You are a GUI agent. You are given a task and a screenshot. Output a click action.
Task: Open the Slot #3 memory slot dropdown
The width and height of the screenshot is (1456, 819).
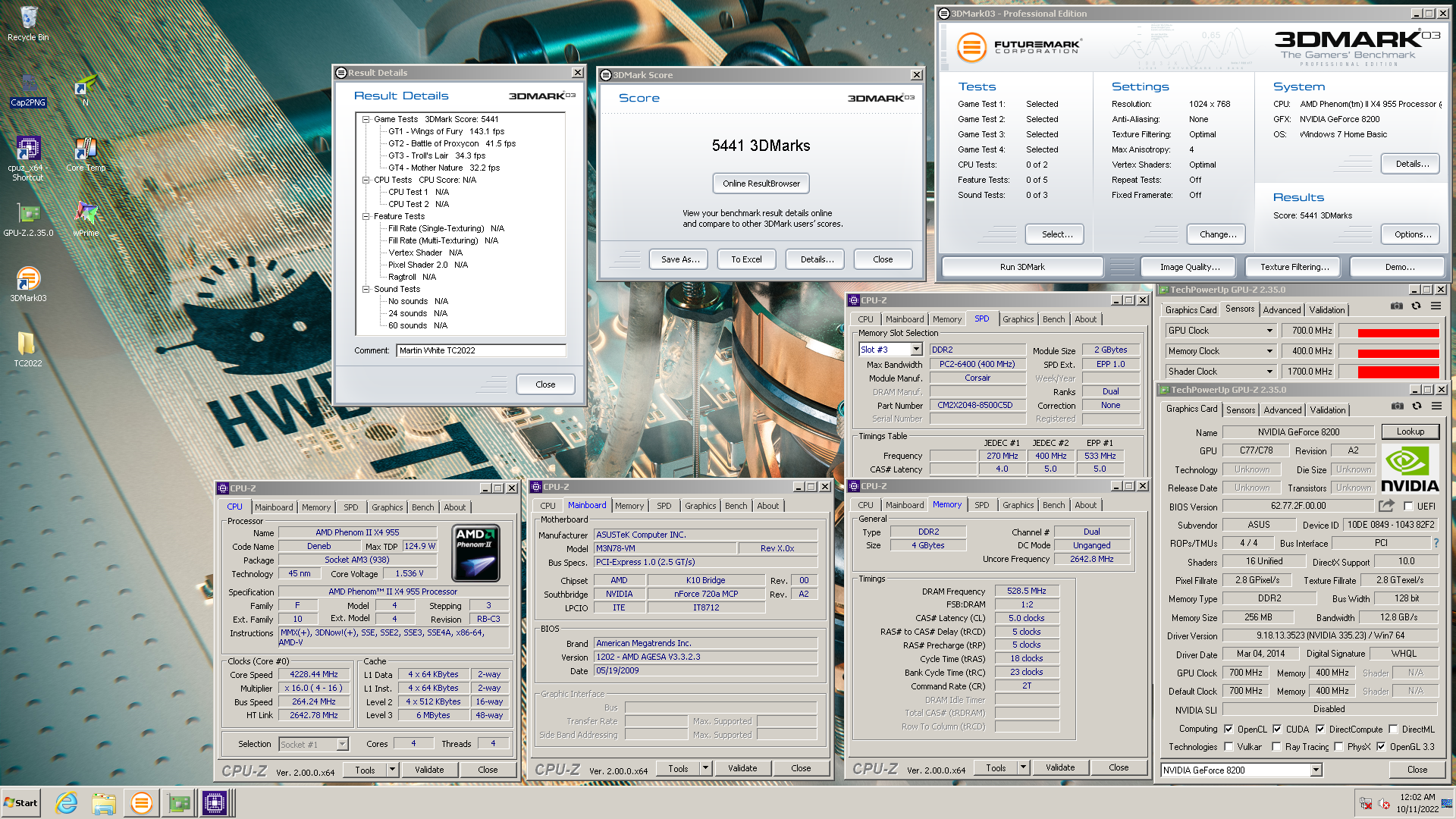tap(916, 350)
